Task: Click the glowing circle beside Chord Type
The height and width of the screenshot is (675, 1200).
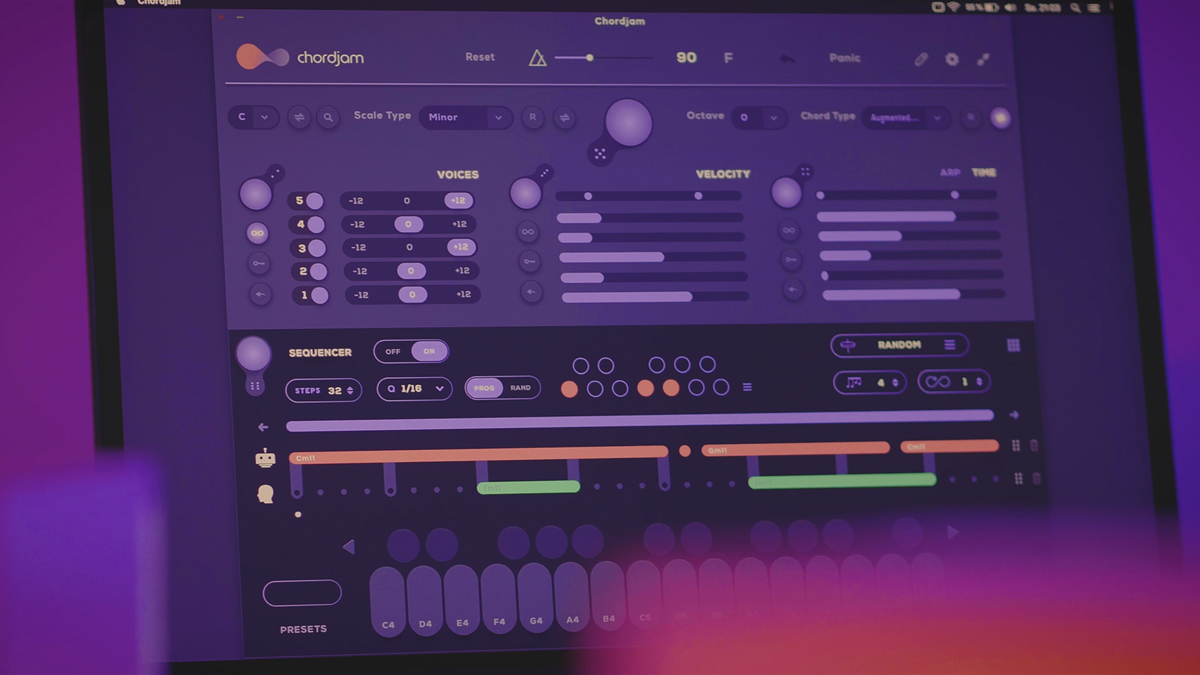Action: 1000,118
